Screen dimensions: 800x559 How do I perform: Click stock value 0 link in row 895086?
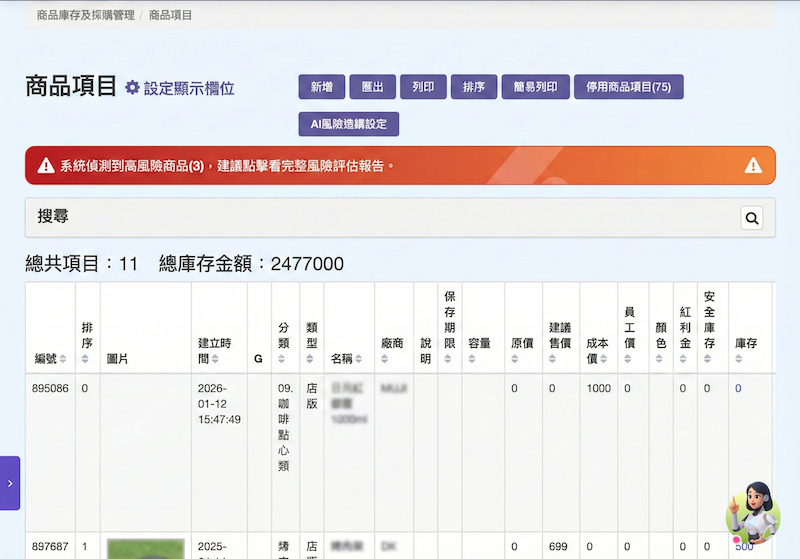point(738,388)
